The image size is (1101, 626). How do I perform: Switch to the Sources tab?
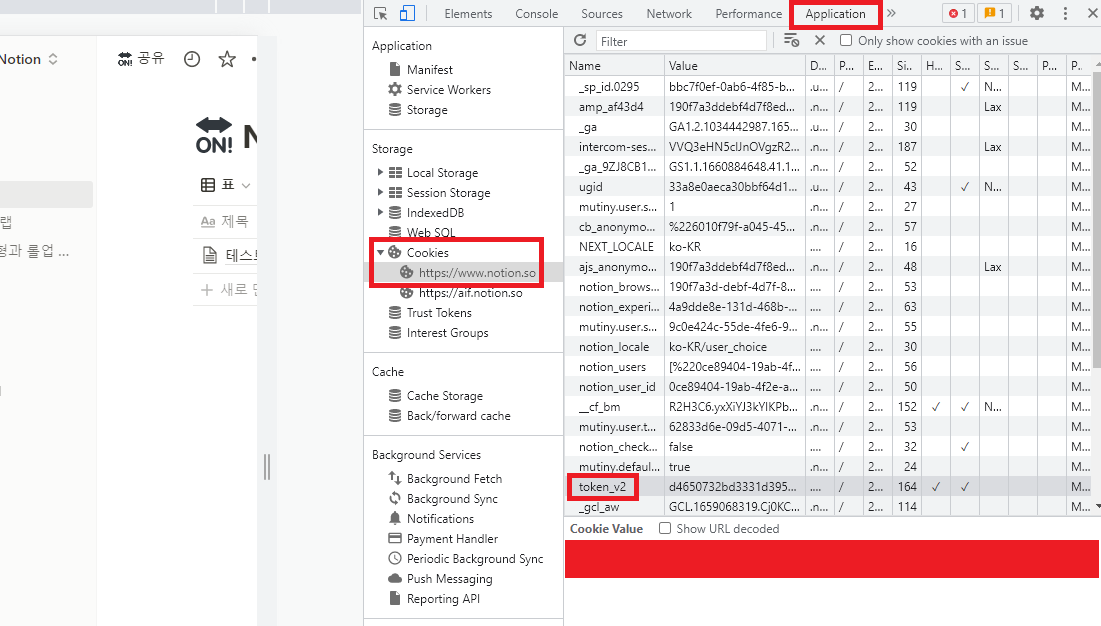tap(602, 13)
